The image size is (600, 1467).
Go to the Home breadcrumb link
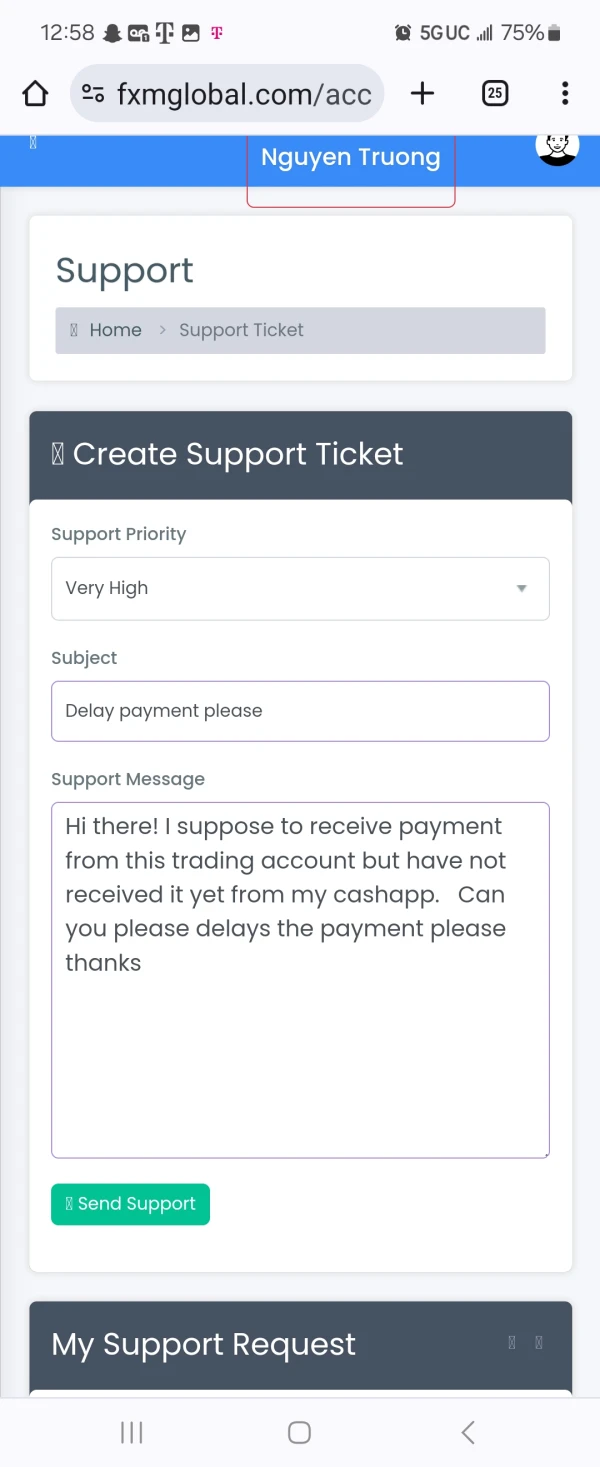(115, 330)
